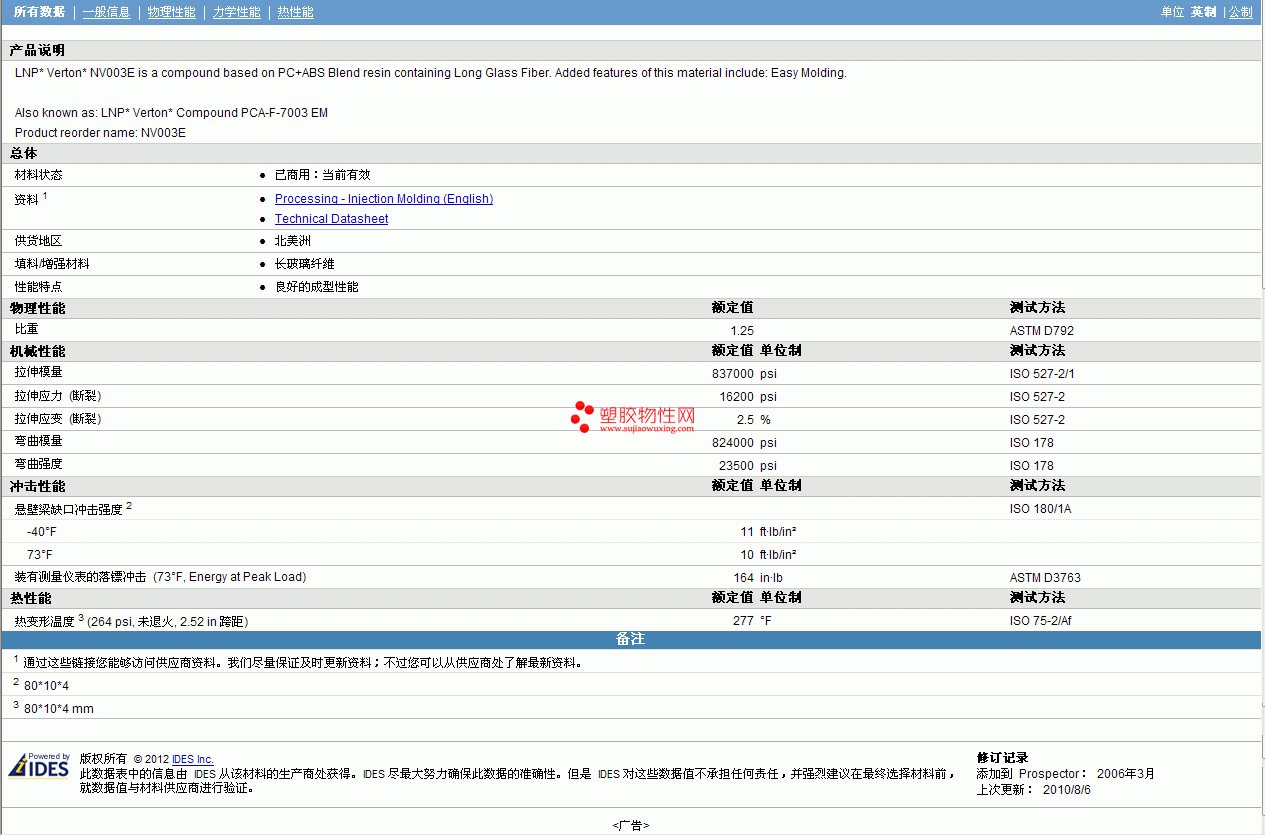Click the Product reorder name: NV003E line

(x=100, y=133)
